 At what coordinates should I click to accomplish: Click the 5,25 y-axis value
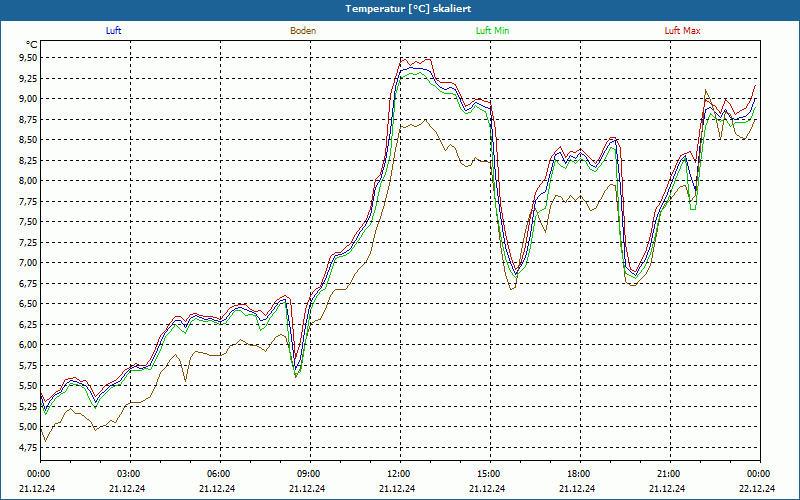[27, 407]
